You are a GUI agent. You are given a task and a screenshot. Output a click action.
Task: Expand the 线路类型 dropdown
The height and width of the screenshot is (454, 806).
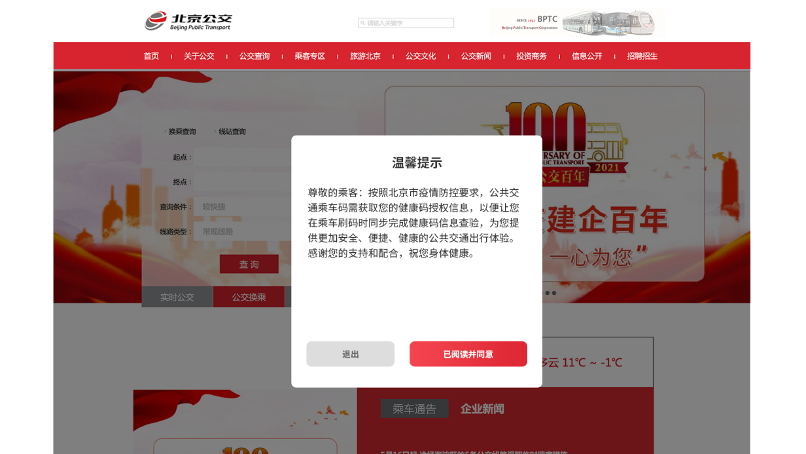[240, 231]
